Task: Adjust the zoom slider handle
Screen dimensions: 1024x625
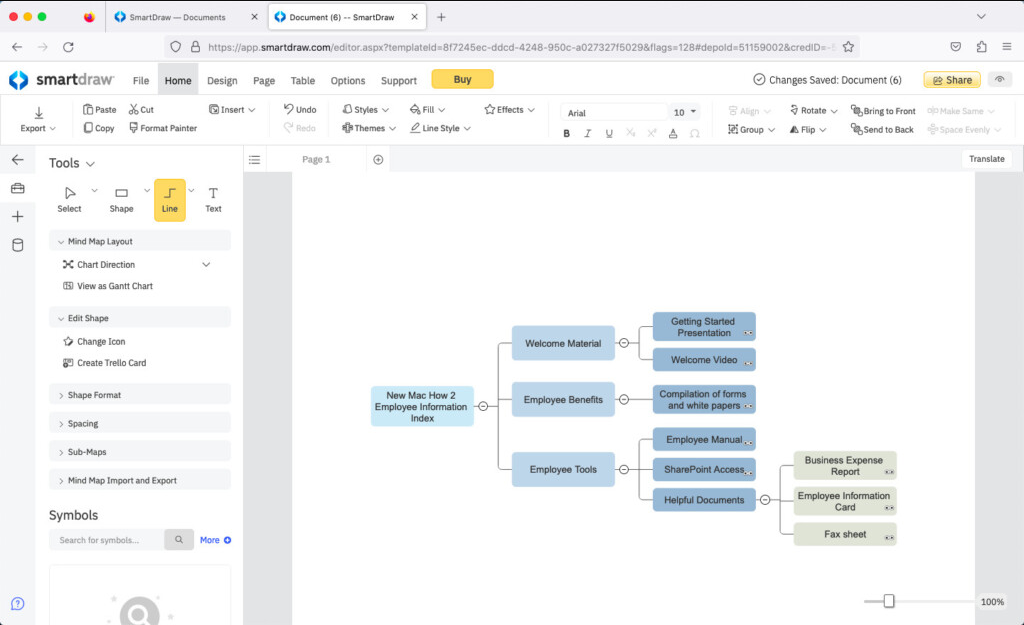Action: coord(888,601)
